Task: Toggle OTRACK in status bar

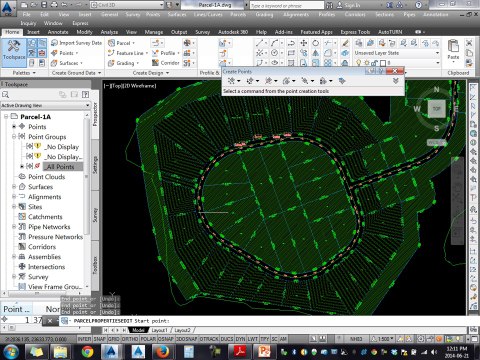Action: 209,339
